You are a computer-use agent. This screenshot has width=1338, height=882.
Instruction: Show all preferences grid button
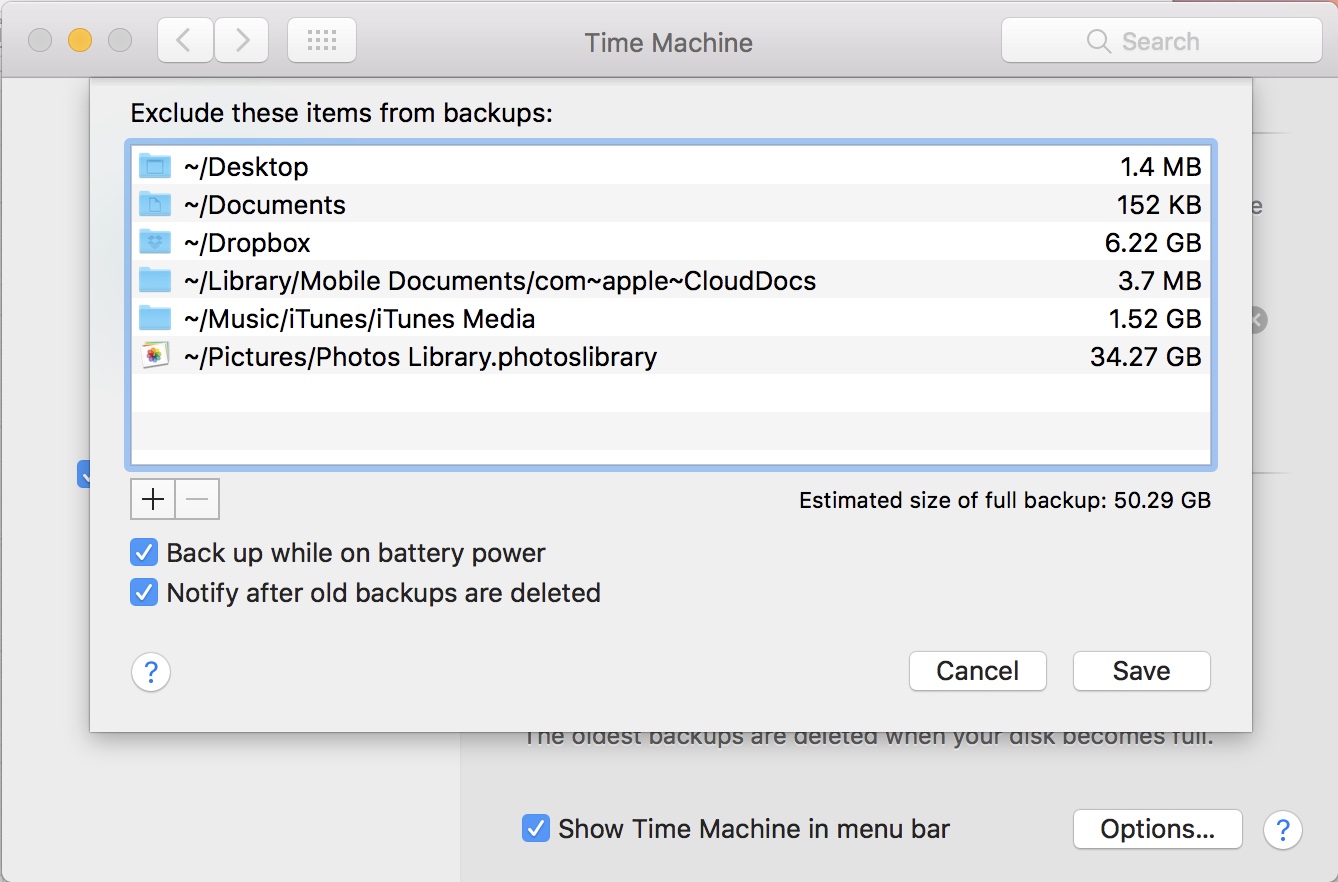coord(322,41)
